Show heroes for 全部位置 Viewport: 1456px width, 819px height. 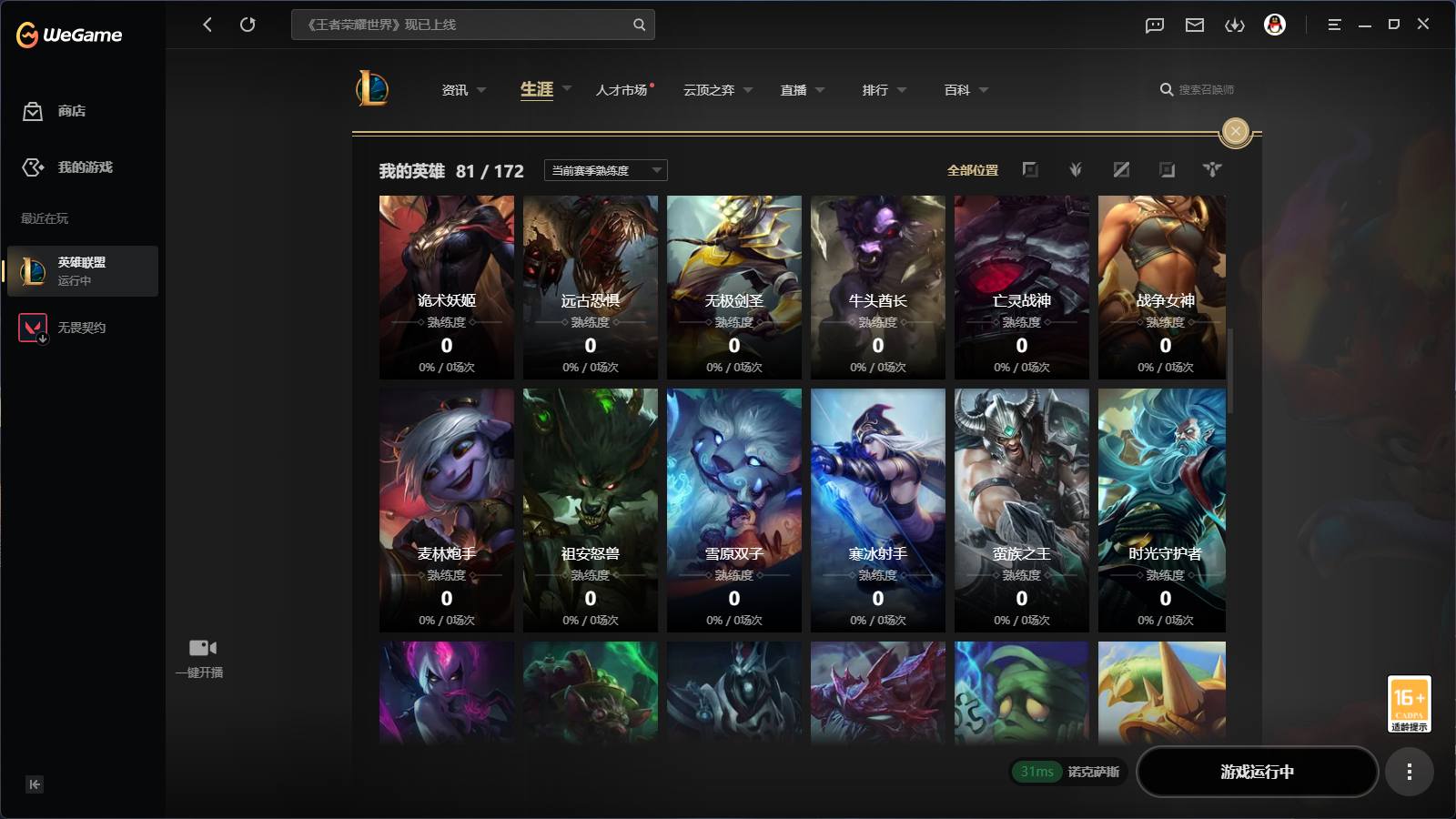973,170
